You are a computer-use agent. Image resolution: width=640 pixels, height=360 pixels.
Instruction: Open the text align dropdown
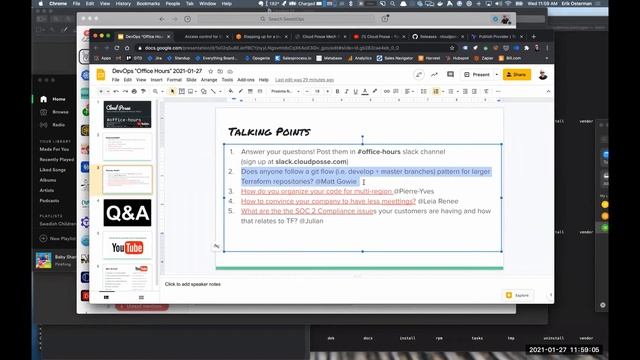pos(409,91)
